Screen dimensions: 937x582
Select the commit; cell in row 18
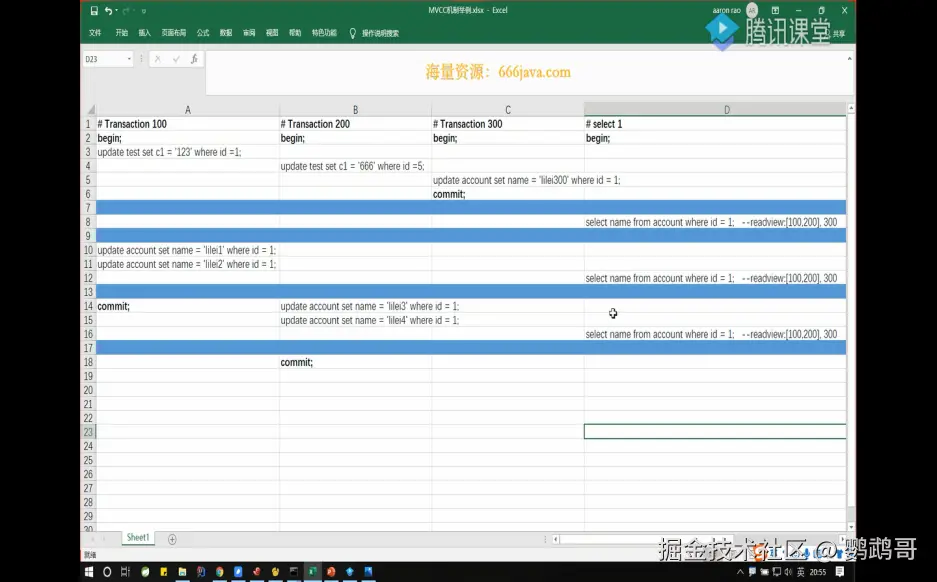click(x=355, y=362)
